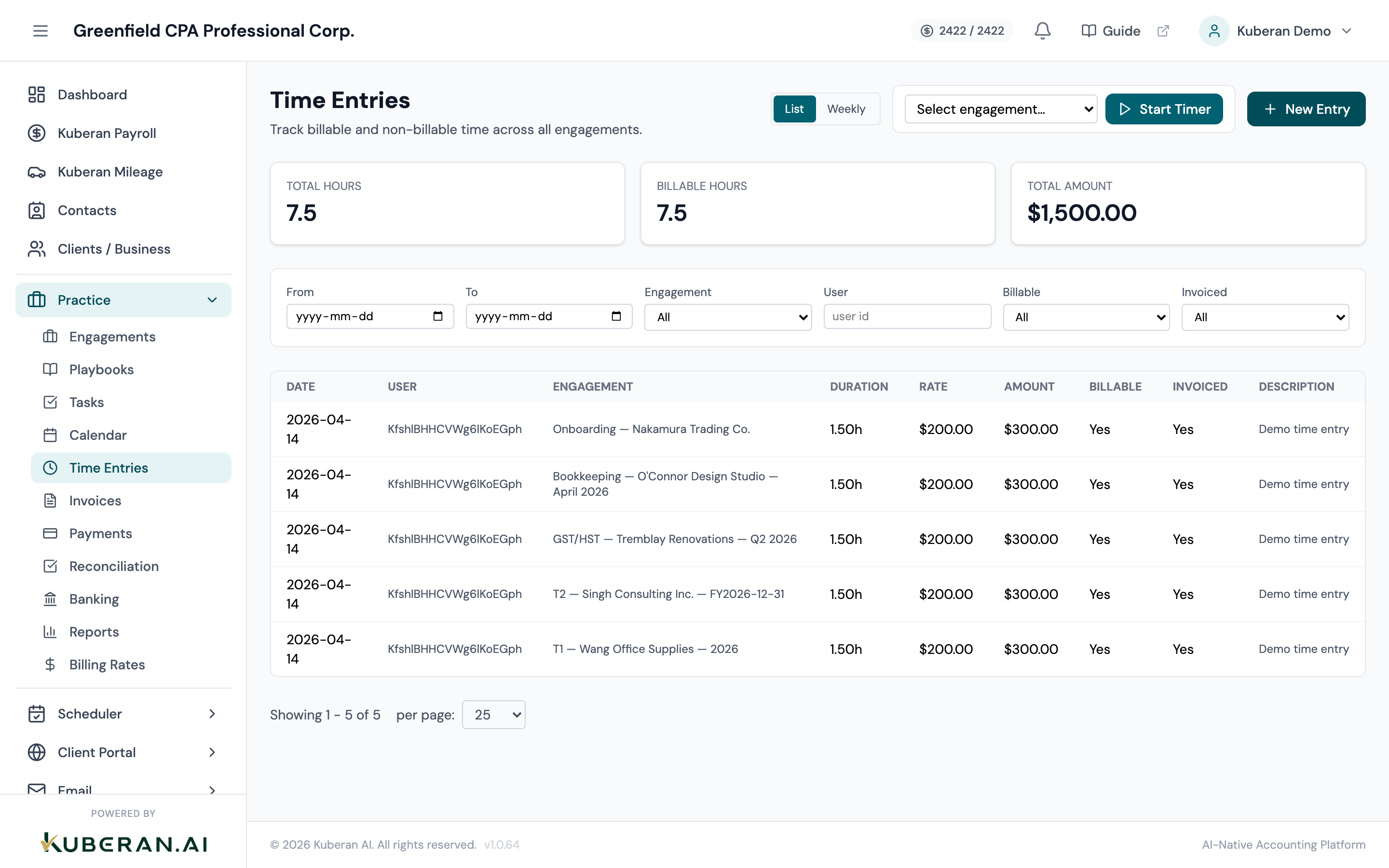
Task: Click the Clients / Business people icon
Action: click(37, 248)
